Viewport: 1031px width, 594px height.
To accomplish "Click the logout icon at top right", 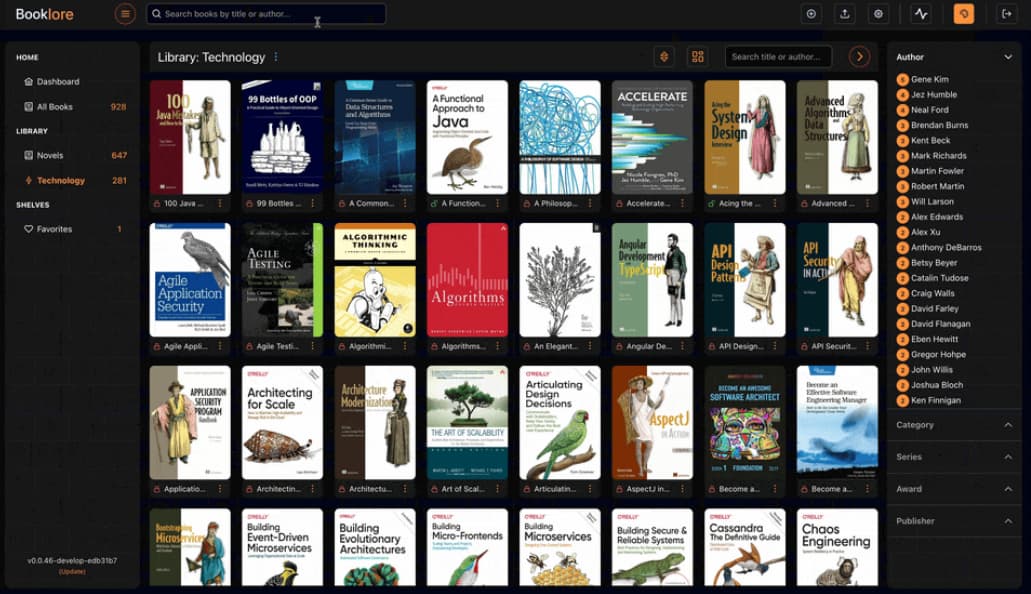I will point(1006,14).
